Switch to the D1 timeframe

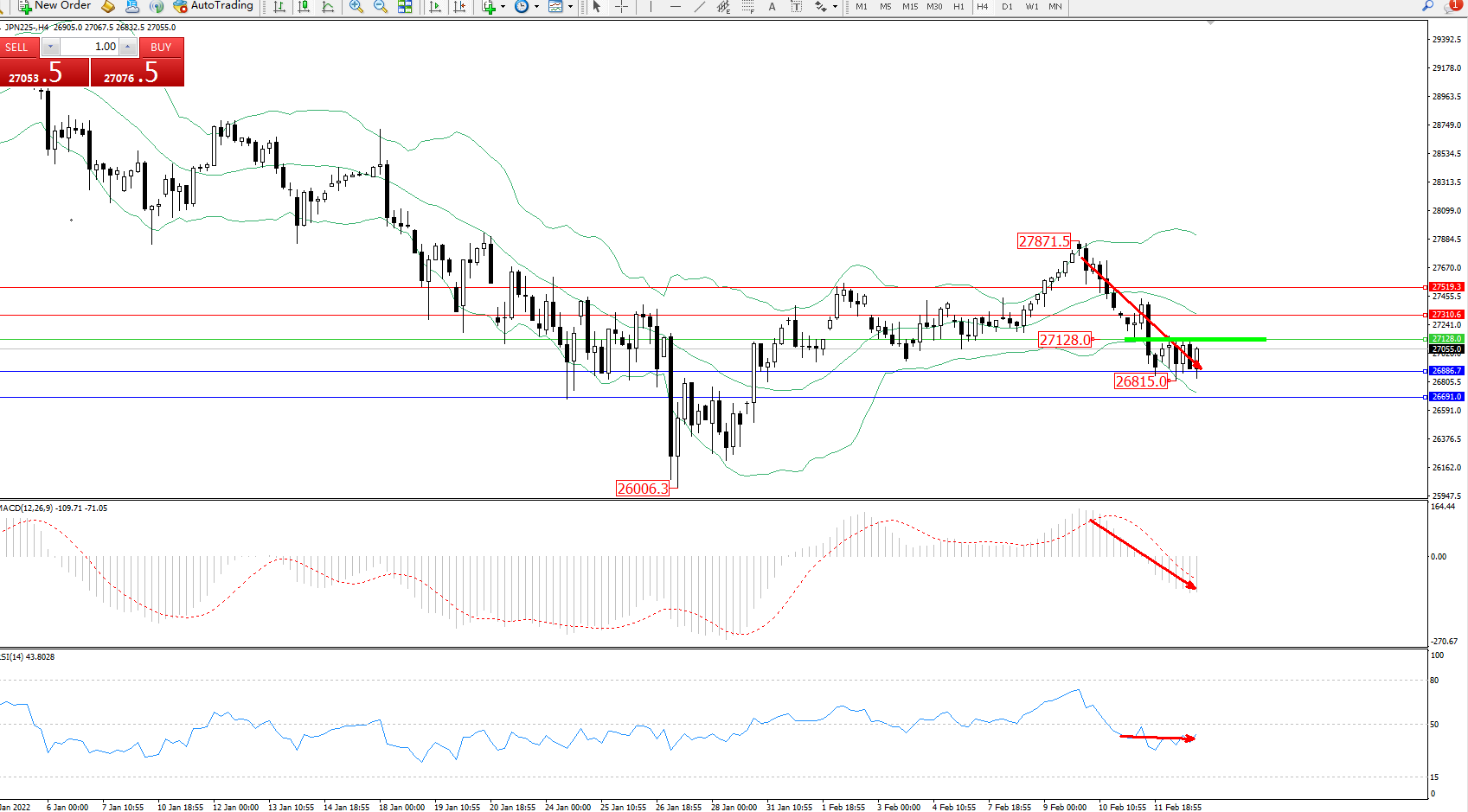[x=1007, y=7]
